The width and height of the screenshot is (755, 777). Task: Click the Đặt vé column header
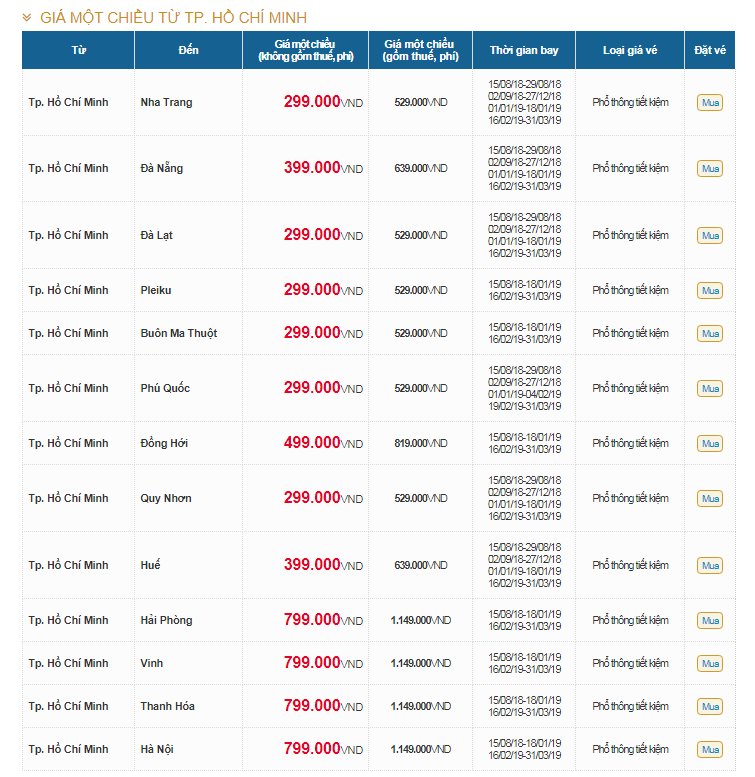point(710,50)
